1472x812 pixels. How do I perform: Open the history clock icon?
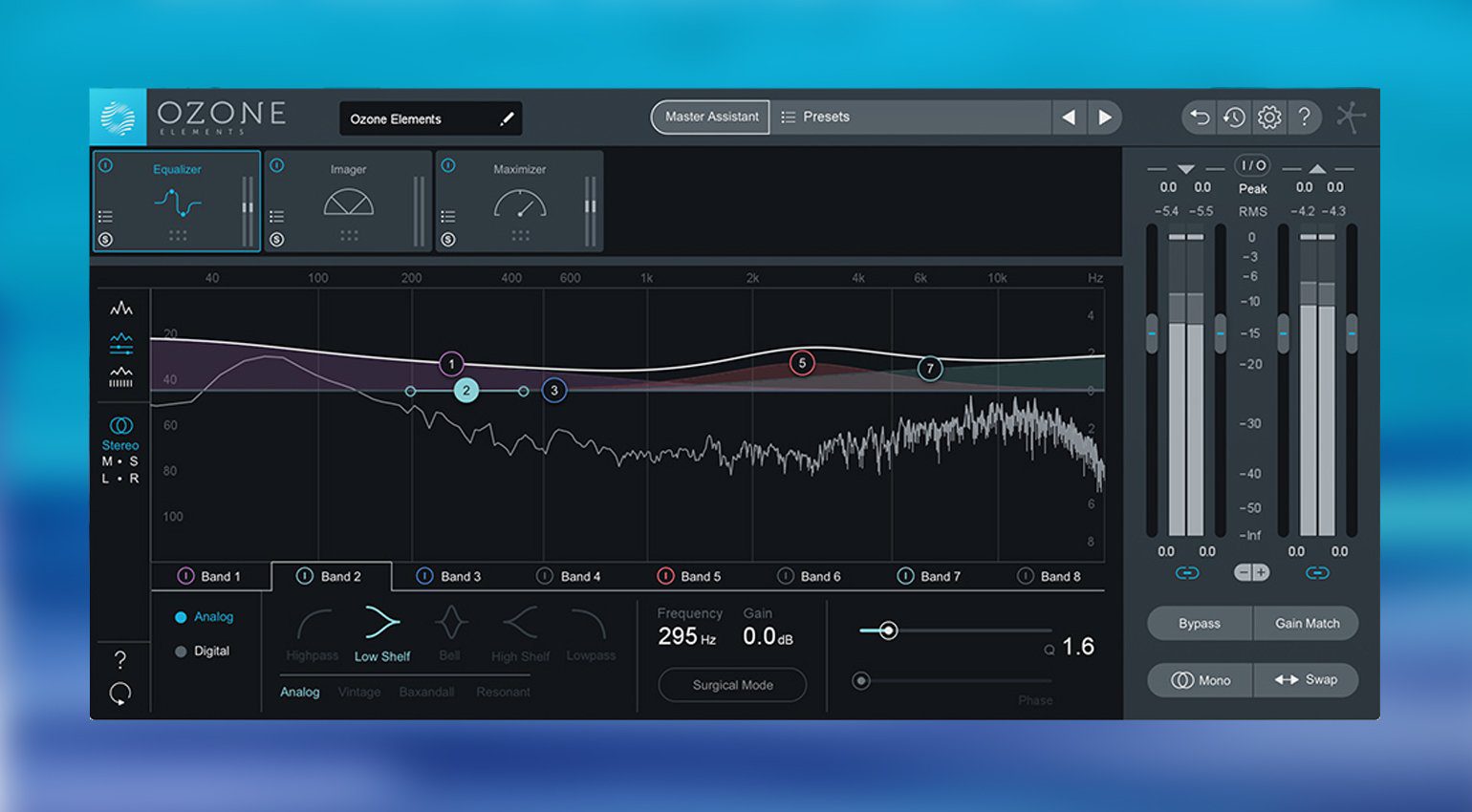coord(1234,118)
